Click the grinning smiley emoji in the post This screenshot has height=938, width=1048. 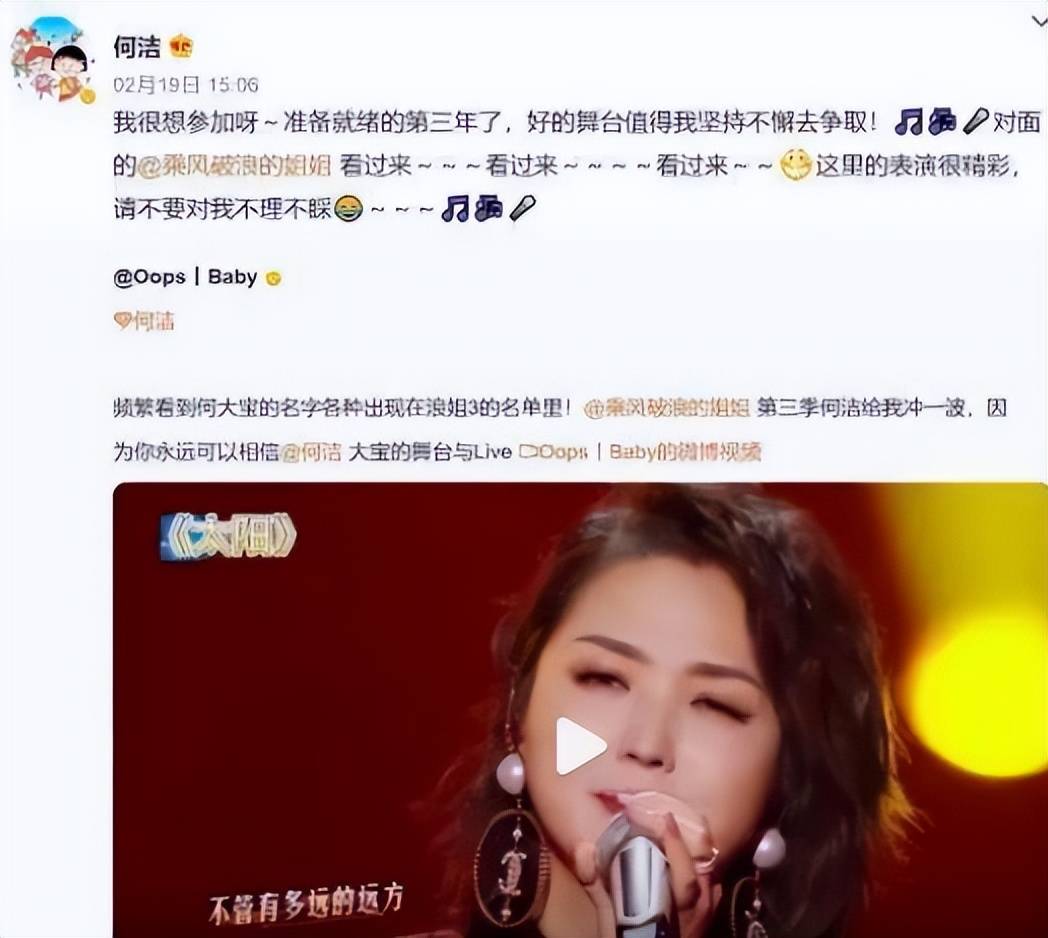[795, 164]
